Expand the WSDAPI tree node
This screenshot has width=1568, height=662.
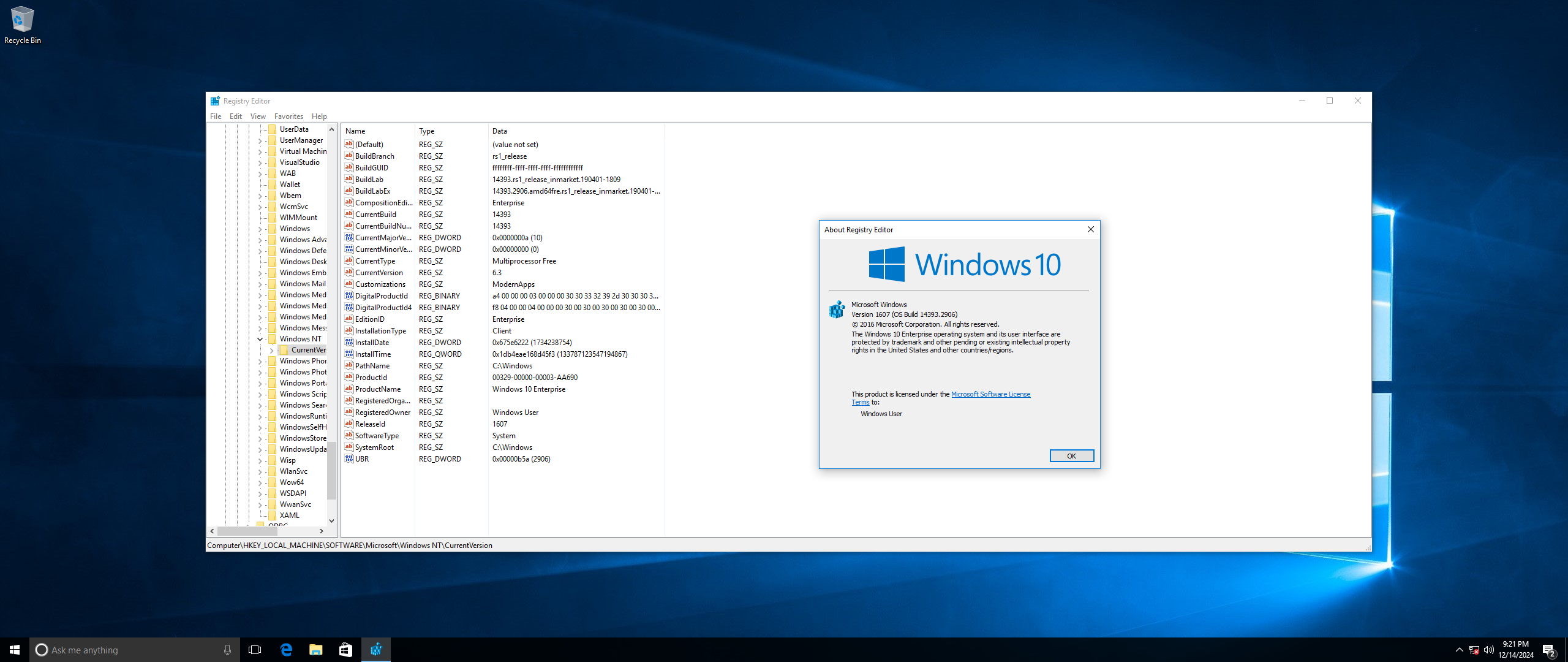[x=260, y=493]
